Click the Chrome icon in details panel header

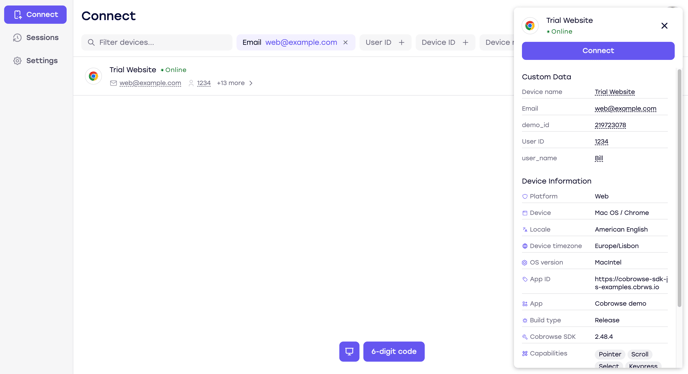click(530, 25)
